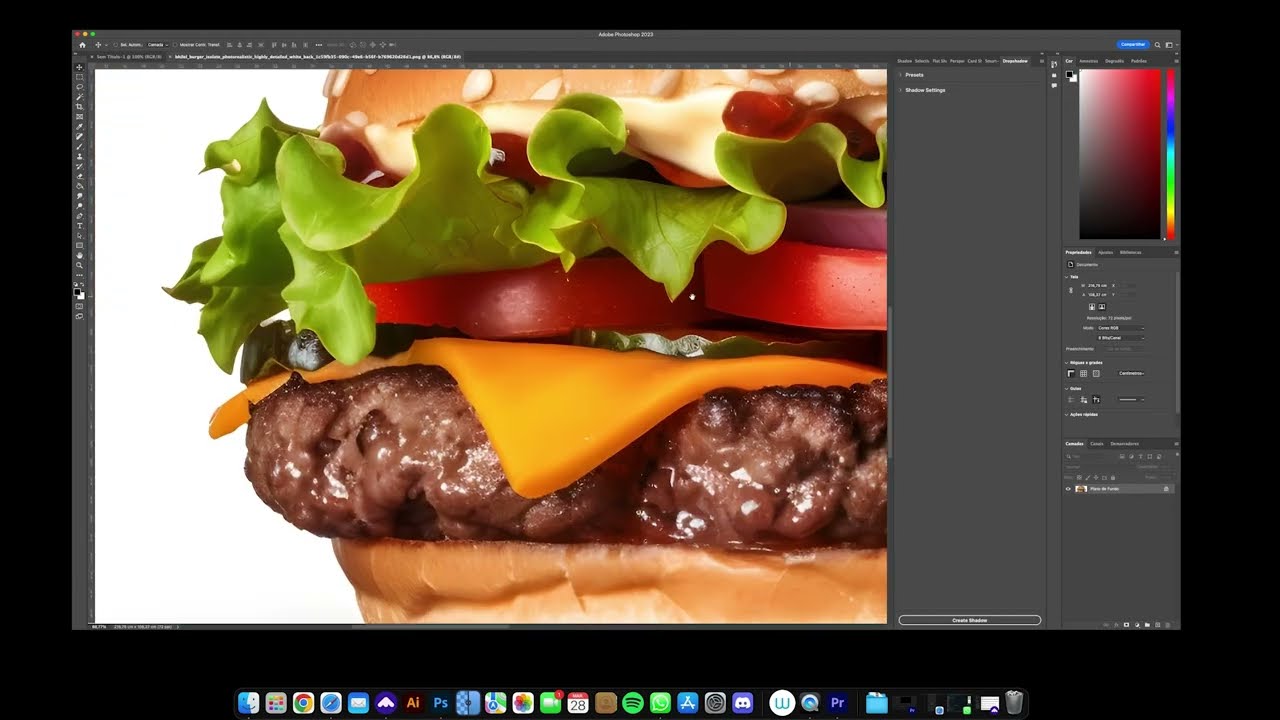
Task: Open Discord from the Dock
Action: click(742, 703)
